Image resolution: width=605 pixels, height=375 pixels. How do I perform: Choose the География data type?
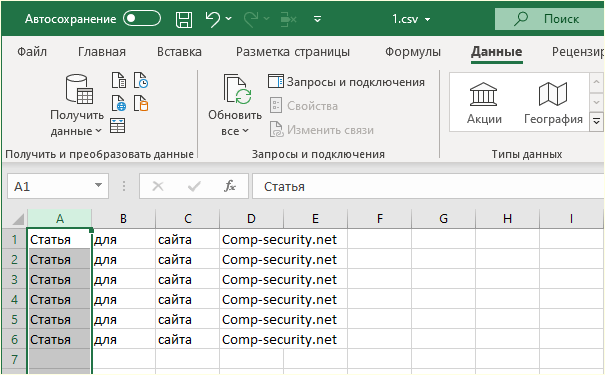click(x=553, y=103)
